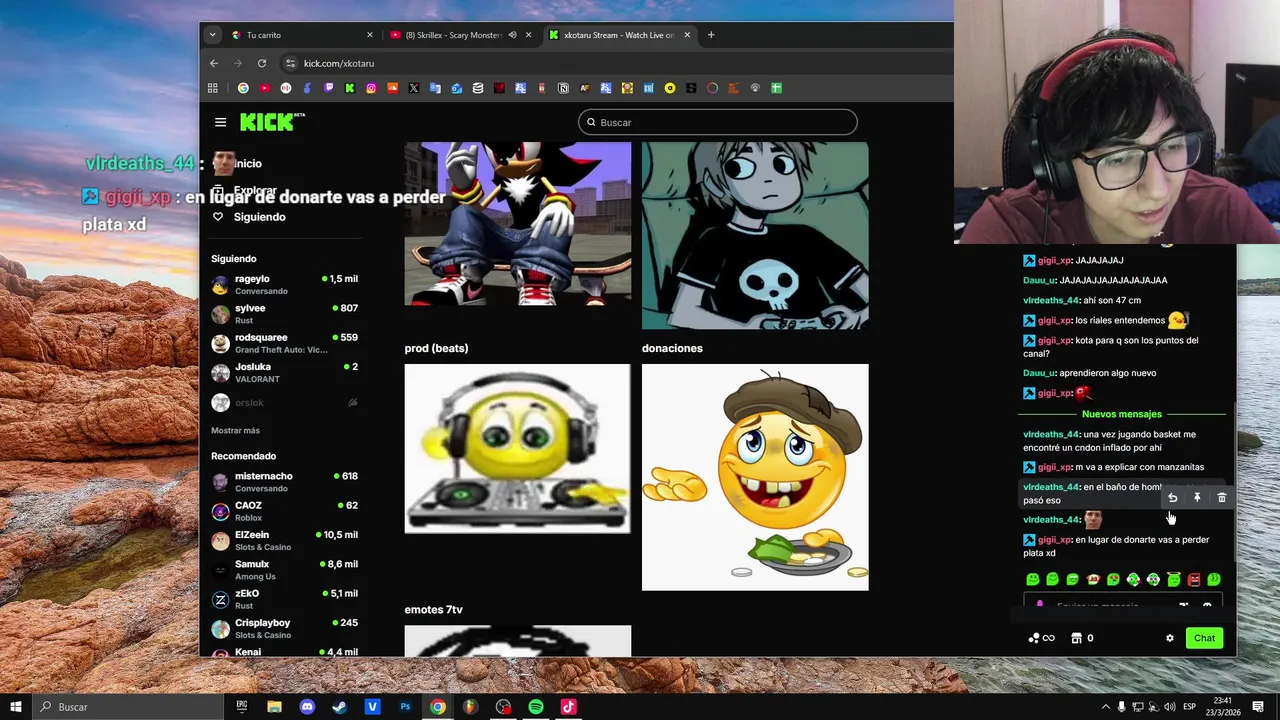Open the X (Twitter) bookmark icon
The width and height of the screenshot is (1280, 720).
coord(414,88)
